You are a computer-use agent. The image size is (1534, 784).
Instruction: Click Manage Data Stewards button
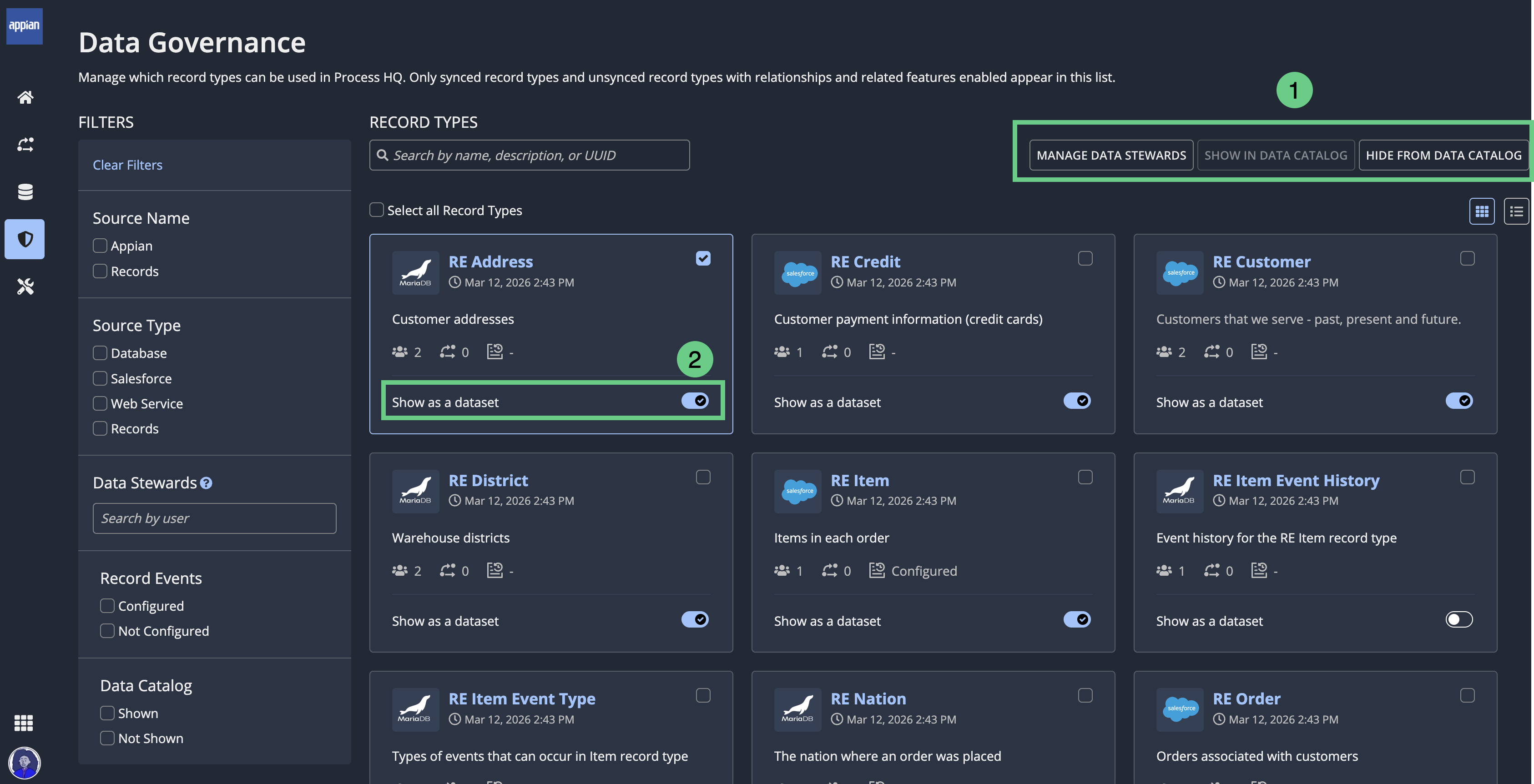(x=1111, y=156)
